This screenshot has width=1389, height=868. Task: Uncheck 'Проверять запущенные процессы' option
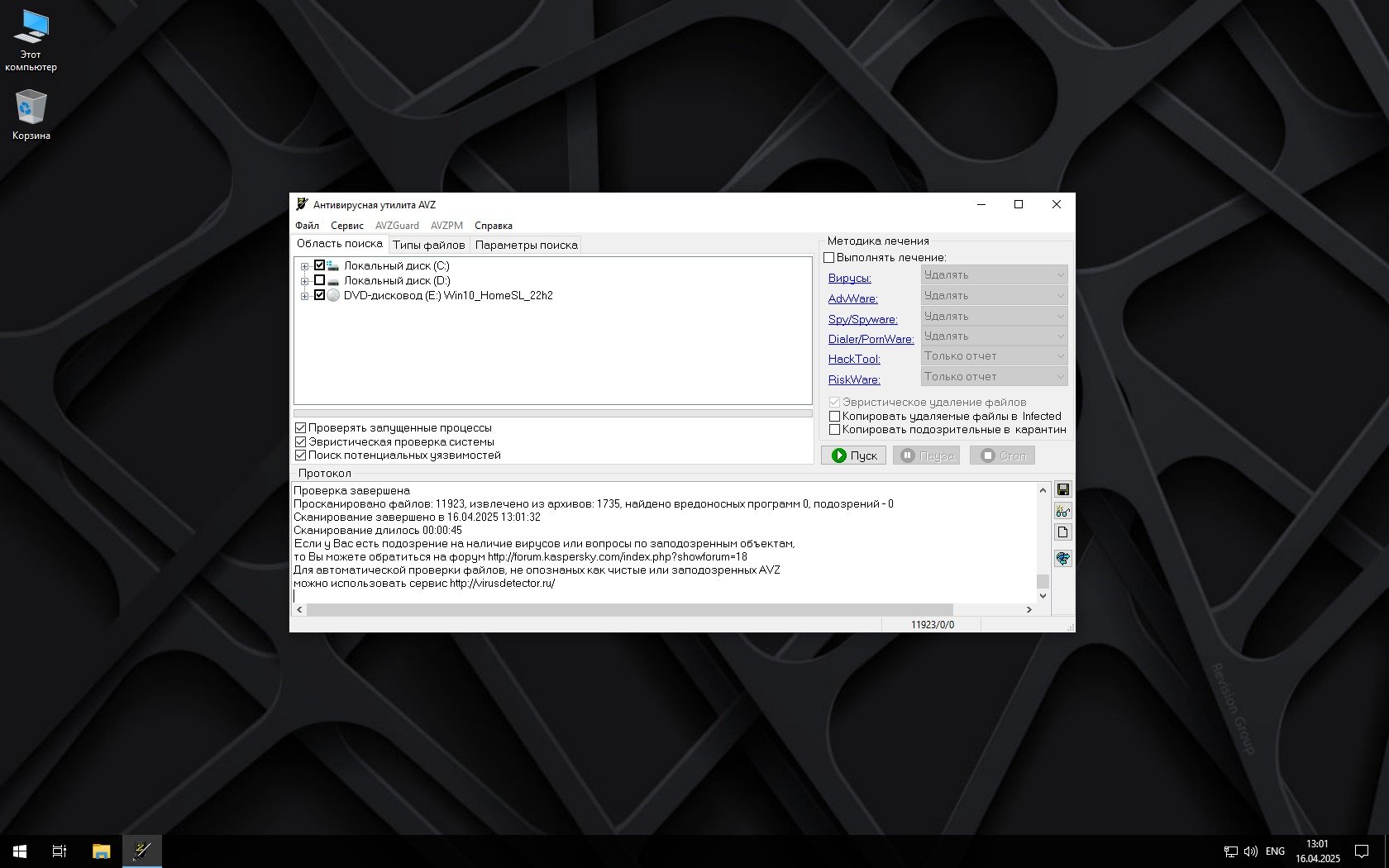[301, 427]
